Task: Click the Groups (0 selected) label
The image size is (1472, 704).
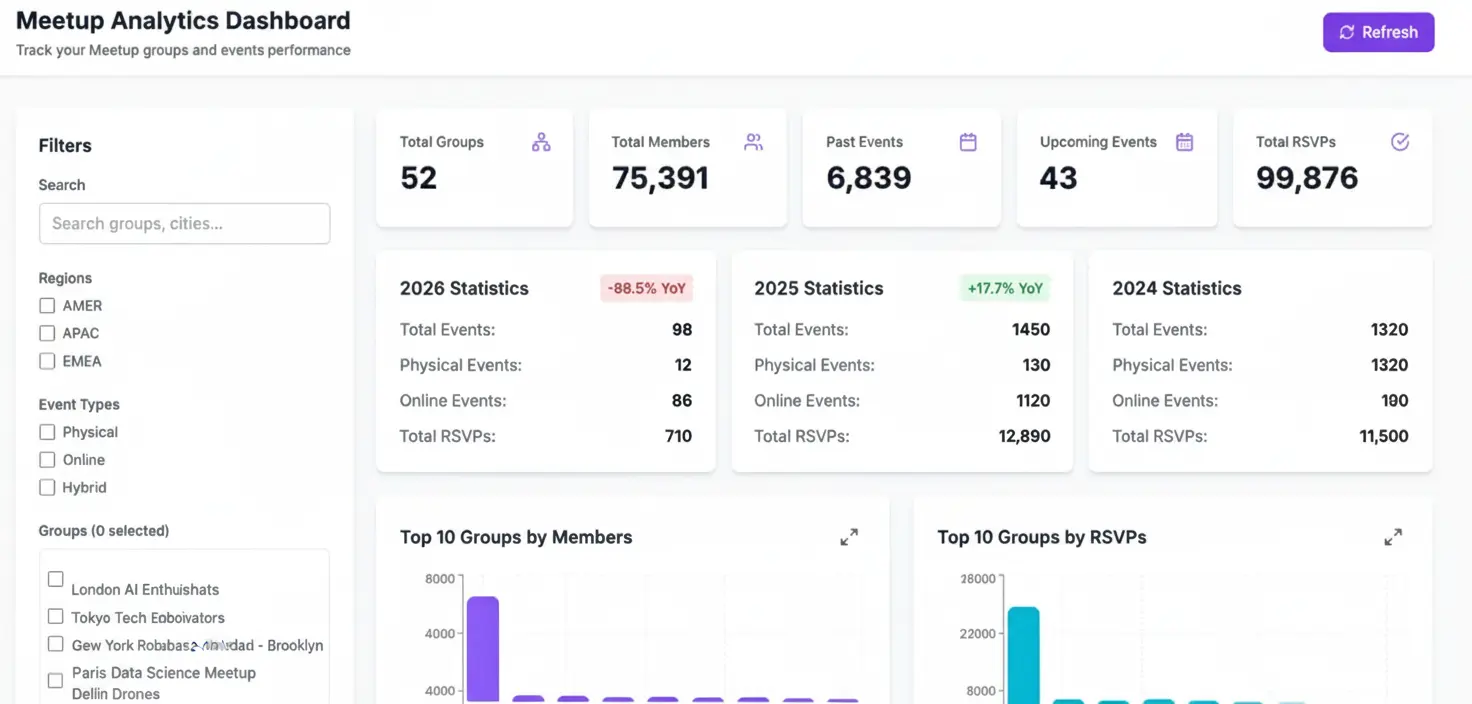Action: (x=104, y=531)
